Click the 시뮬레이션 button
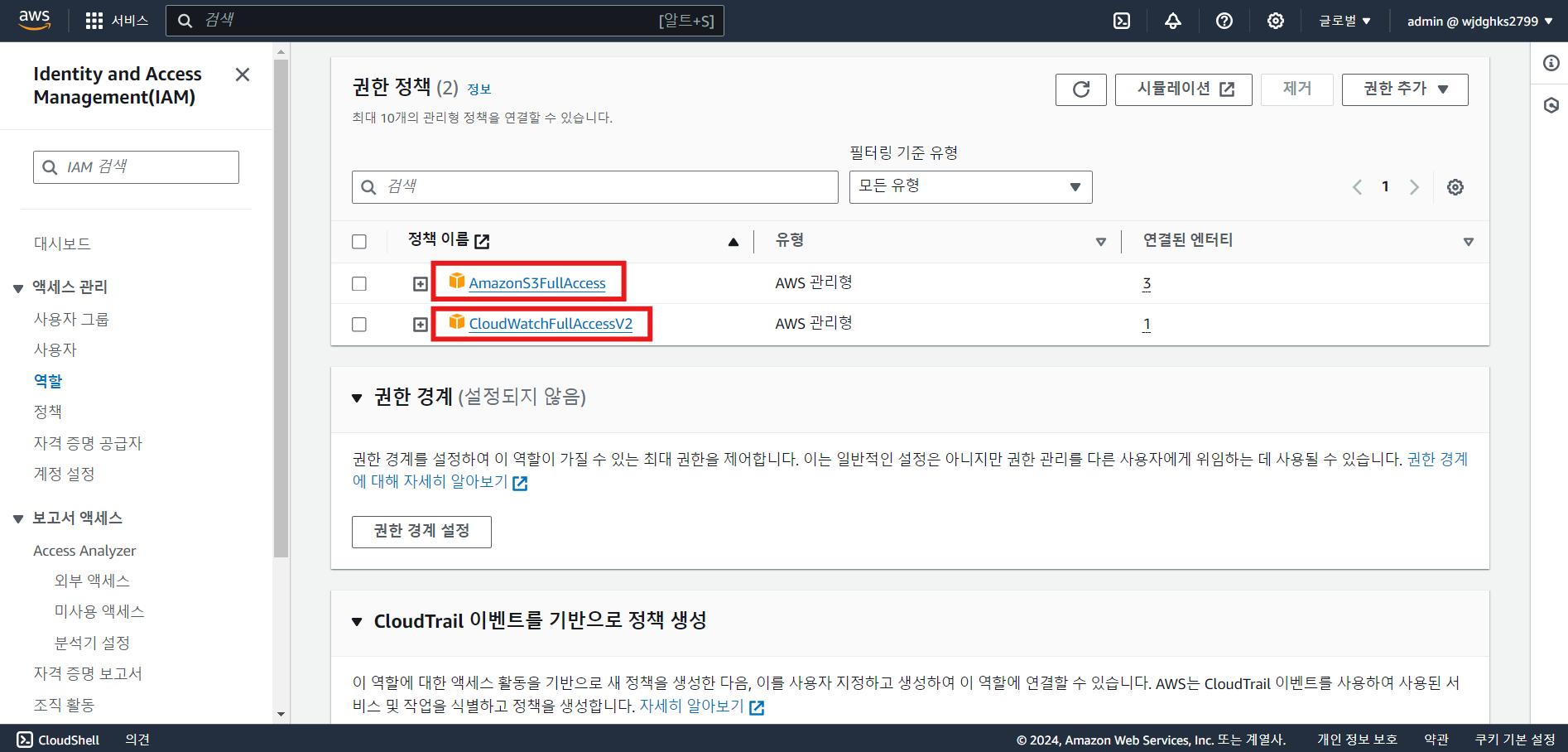Image resolution: width=1568 pixels, height=752 pixels. click(x=1184, y=89)
